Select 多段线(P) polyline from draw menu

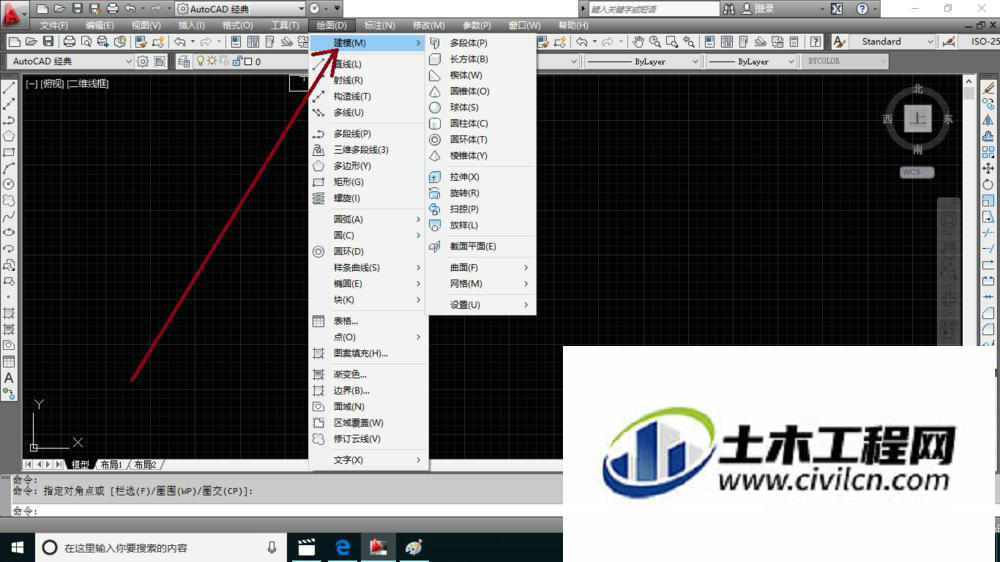click(x=368, y=134)
